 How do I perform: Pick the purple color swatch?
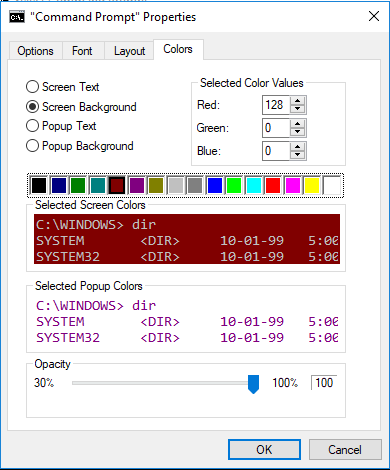click(x=137, y=185)
